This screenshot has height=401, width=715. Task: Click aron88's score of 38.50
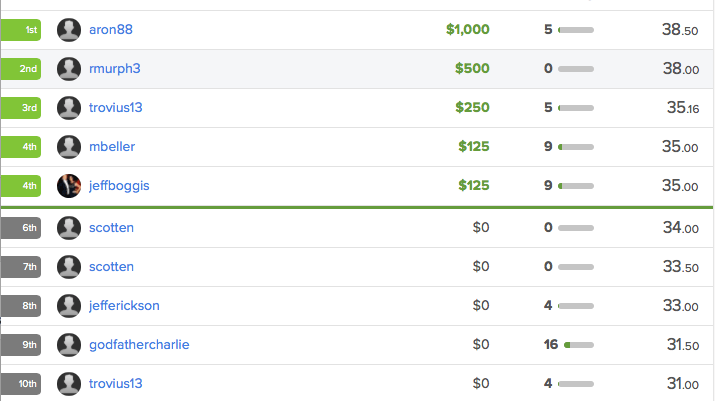click(680, 30)
